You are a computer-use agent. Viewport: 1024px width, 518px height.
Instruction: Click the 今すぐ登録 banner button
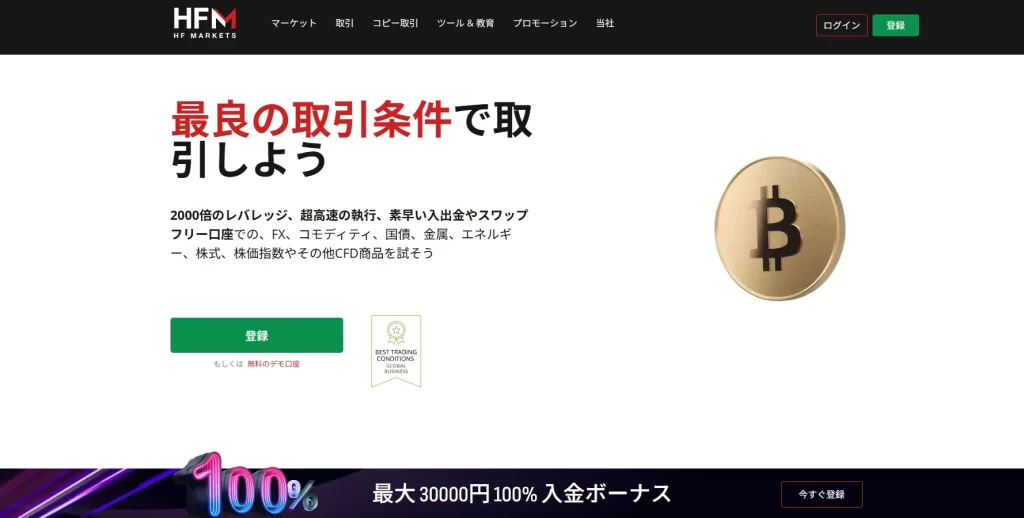click(x=822, y=494)
